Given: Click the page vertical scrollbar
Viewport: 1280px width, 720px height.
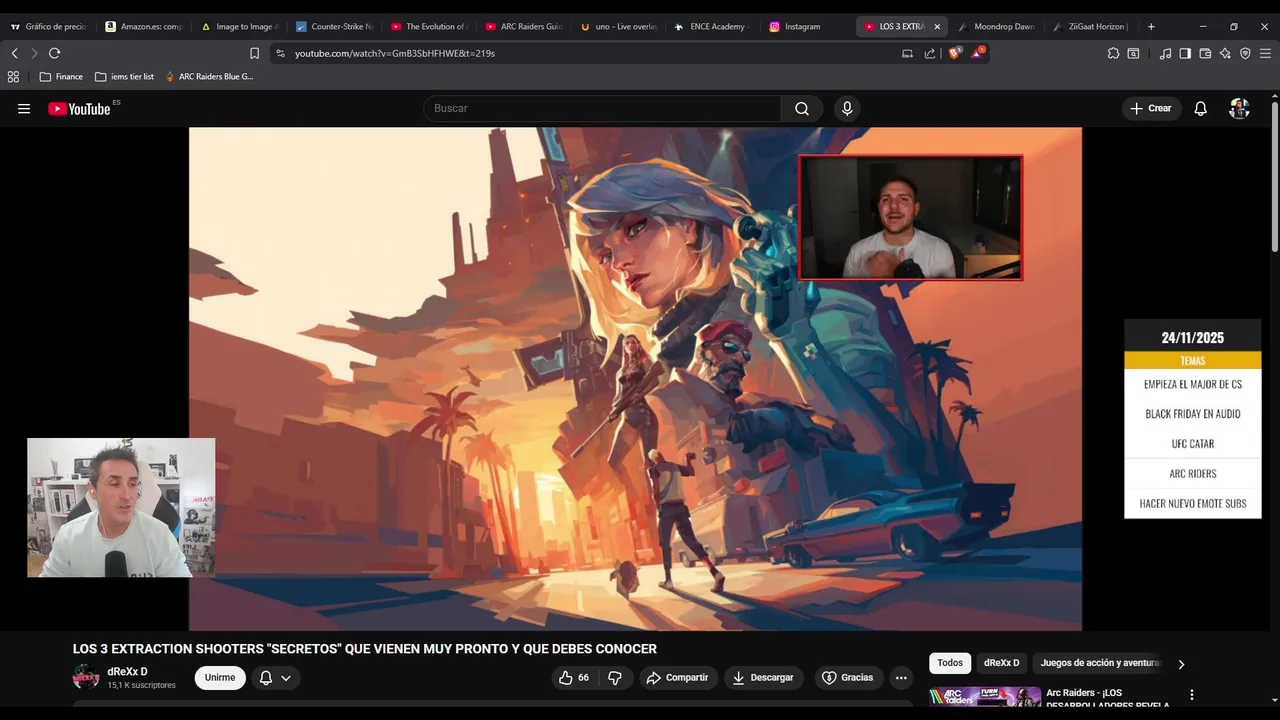Looking at the screenshot, I should [x=1274, y=176].
